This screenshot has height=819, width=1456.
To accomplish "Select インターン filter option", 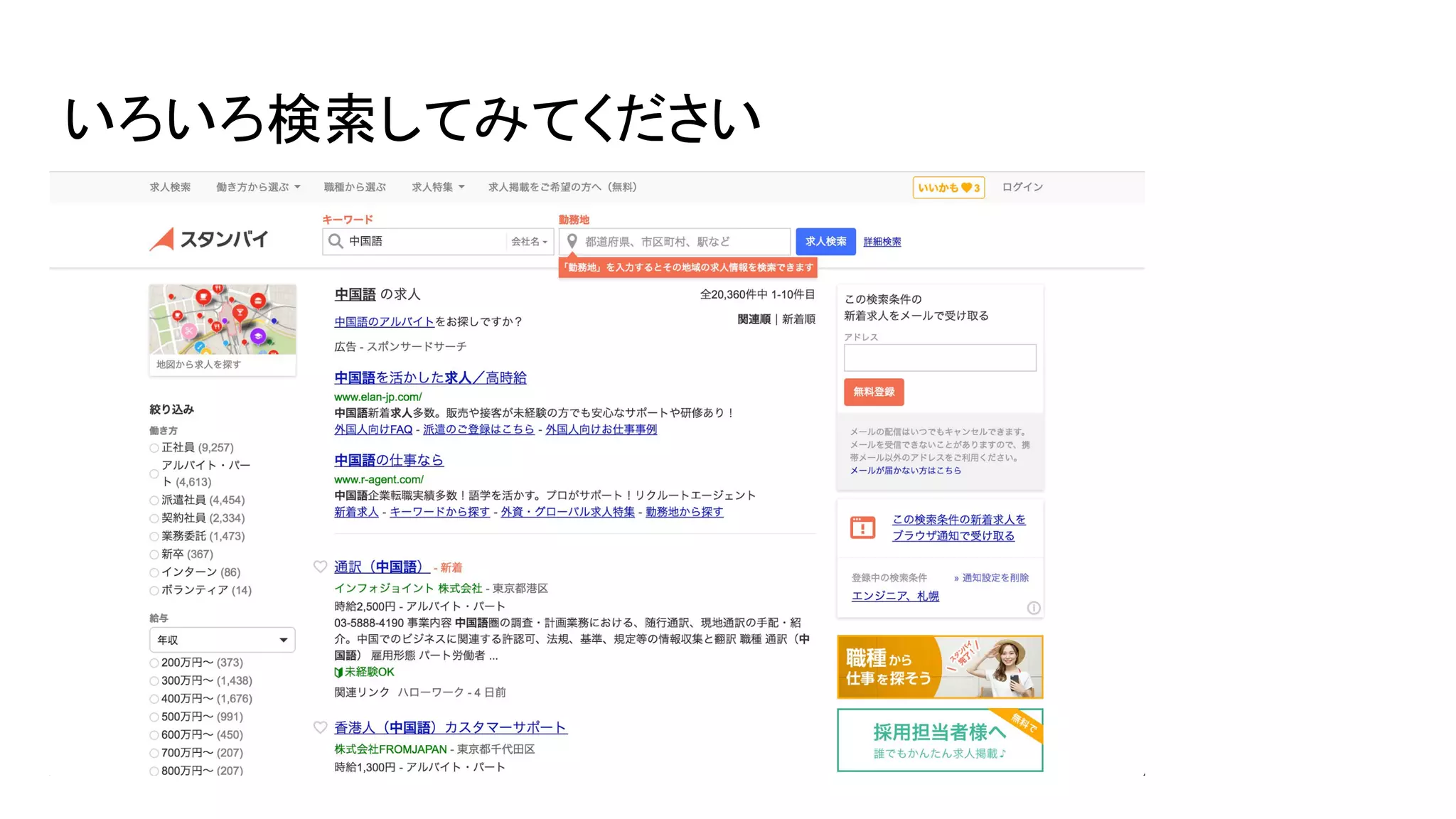I will pos(154,572).
